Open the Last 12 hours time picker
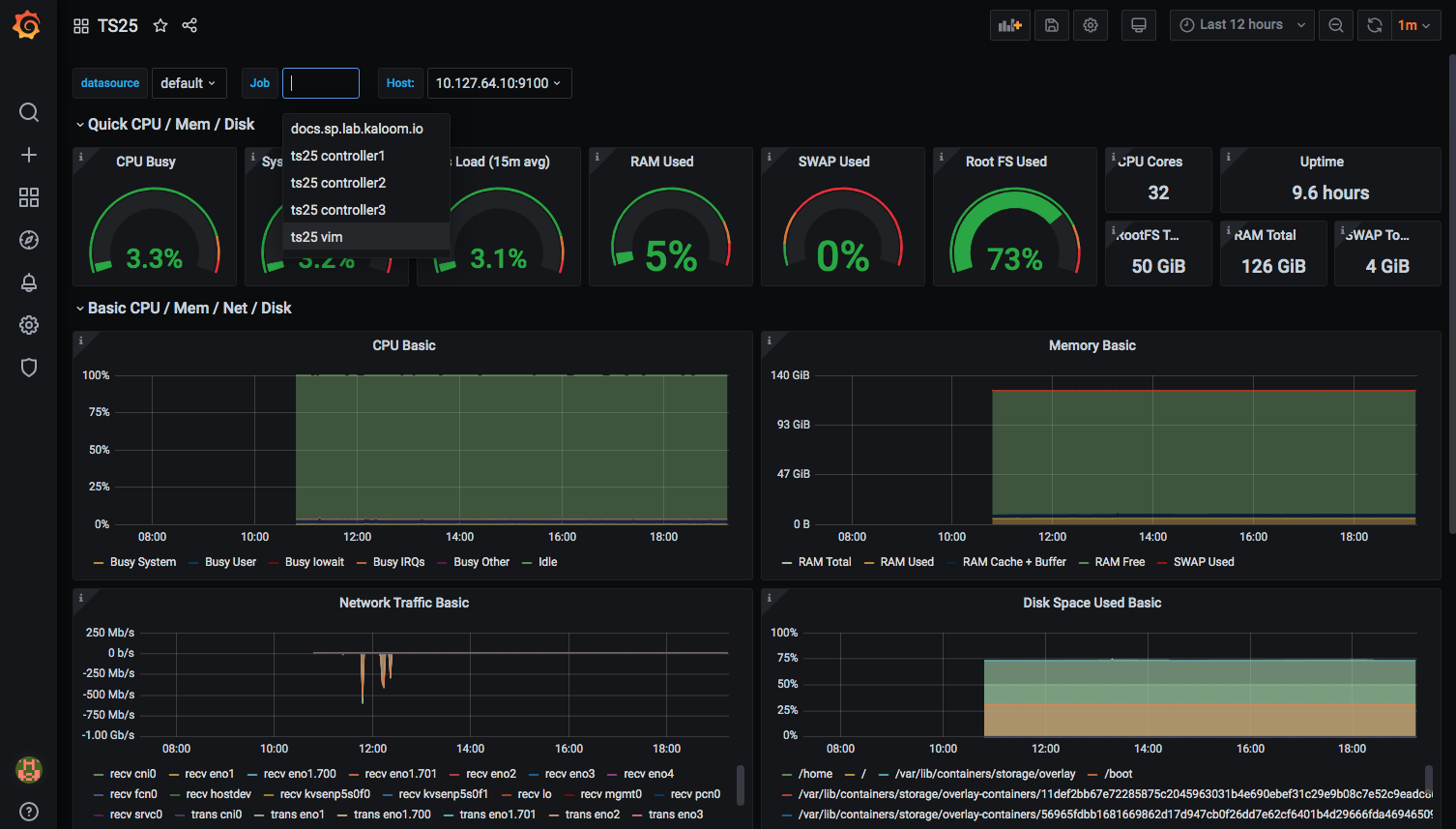Screen dimensions: 1456x829 pyautogui.click(x=1240, y=24)
